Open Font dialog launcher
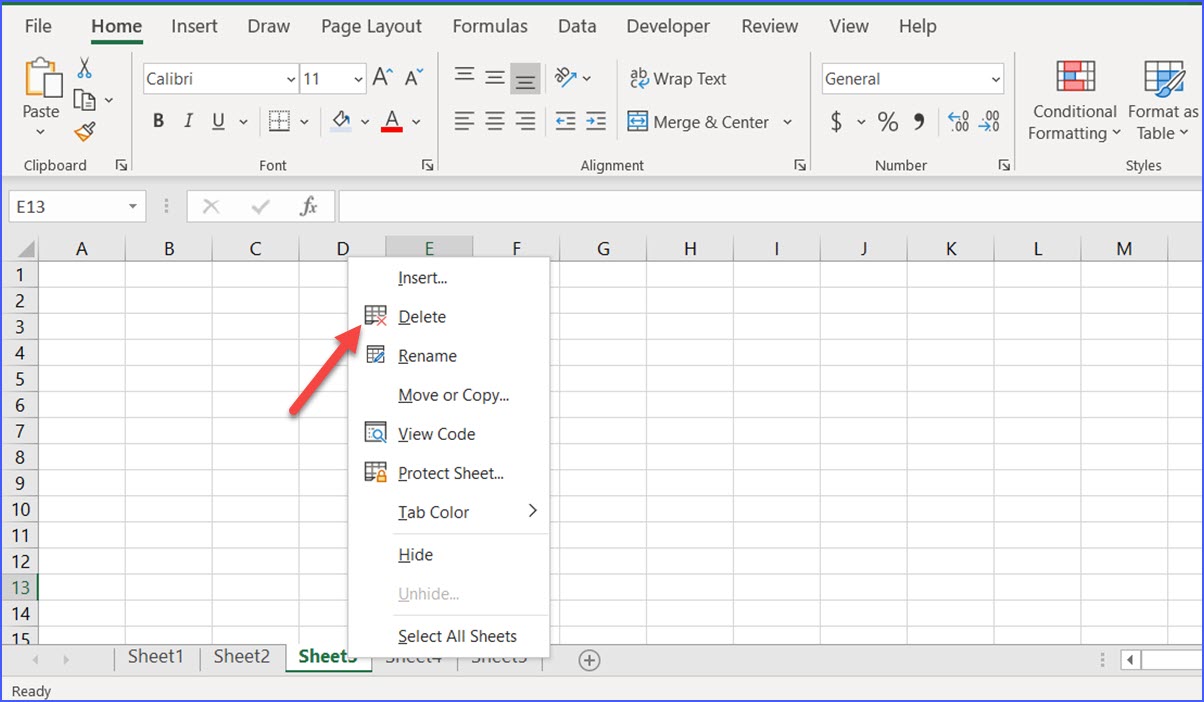This screenshot has height=702, width=1204. point(427,165)
